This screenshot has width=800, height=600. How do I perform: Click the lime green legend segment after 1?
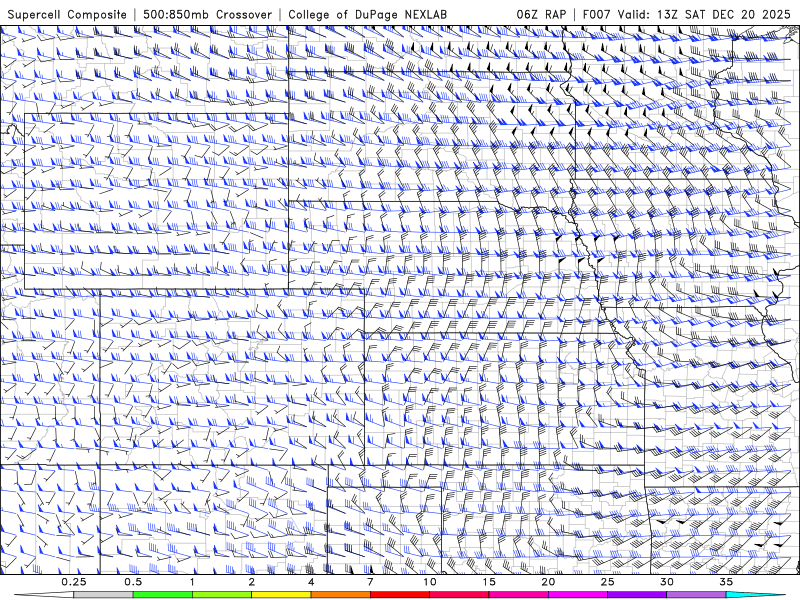coord(222,595)
